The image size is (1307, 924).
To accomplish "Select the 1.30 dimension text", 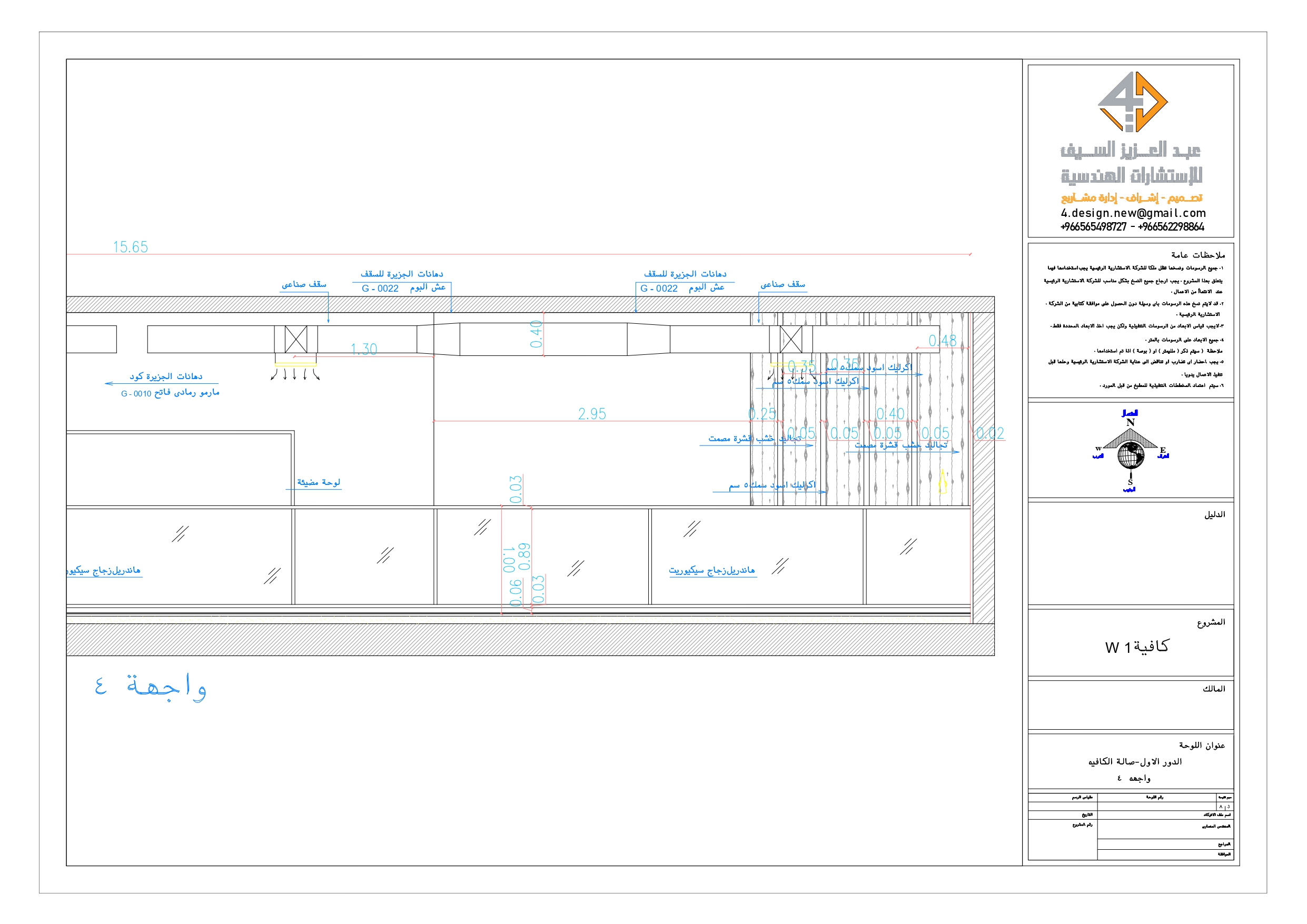I will click(364, 349).
